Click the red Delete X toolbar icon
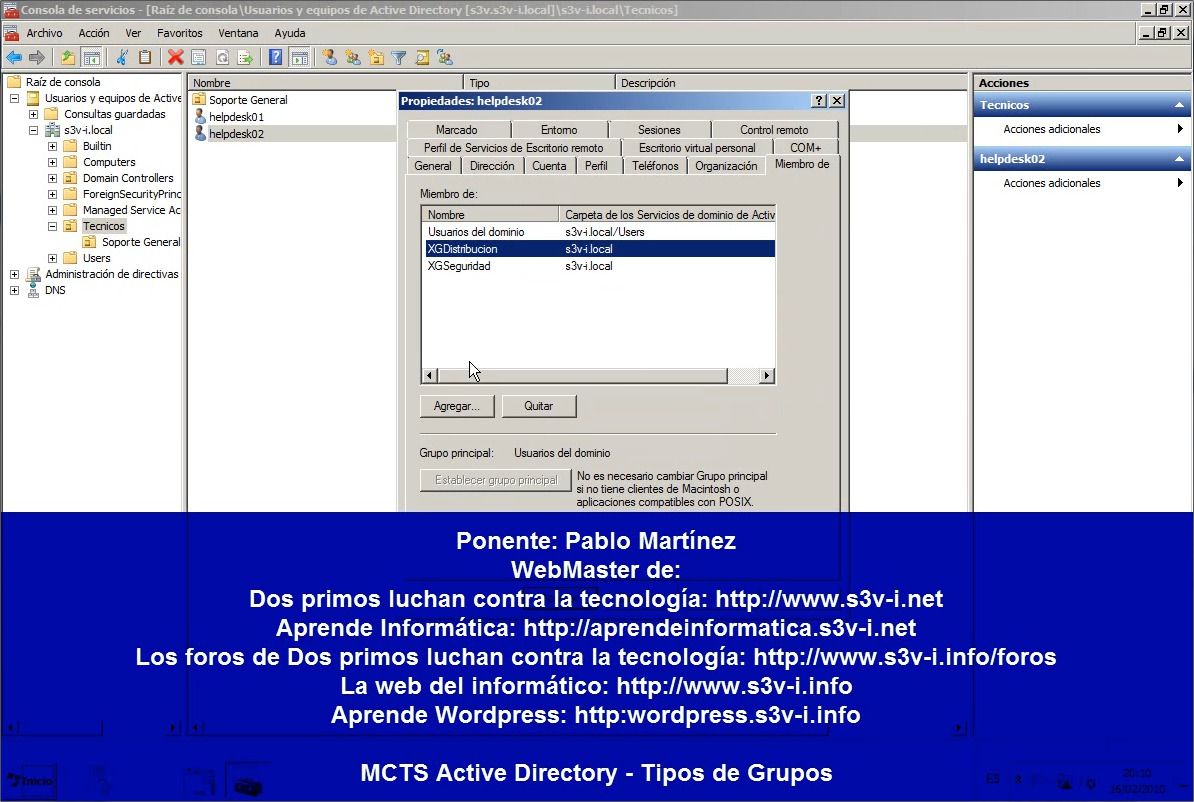The width and height of the screenshot is (1194, 802). tap(175, 57)
